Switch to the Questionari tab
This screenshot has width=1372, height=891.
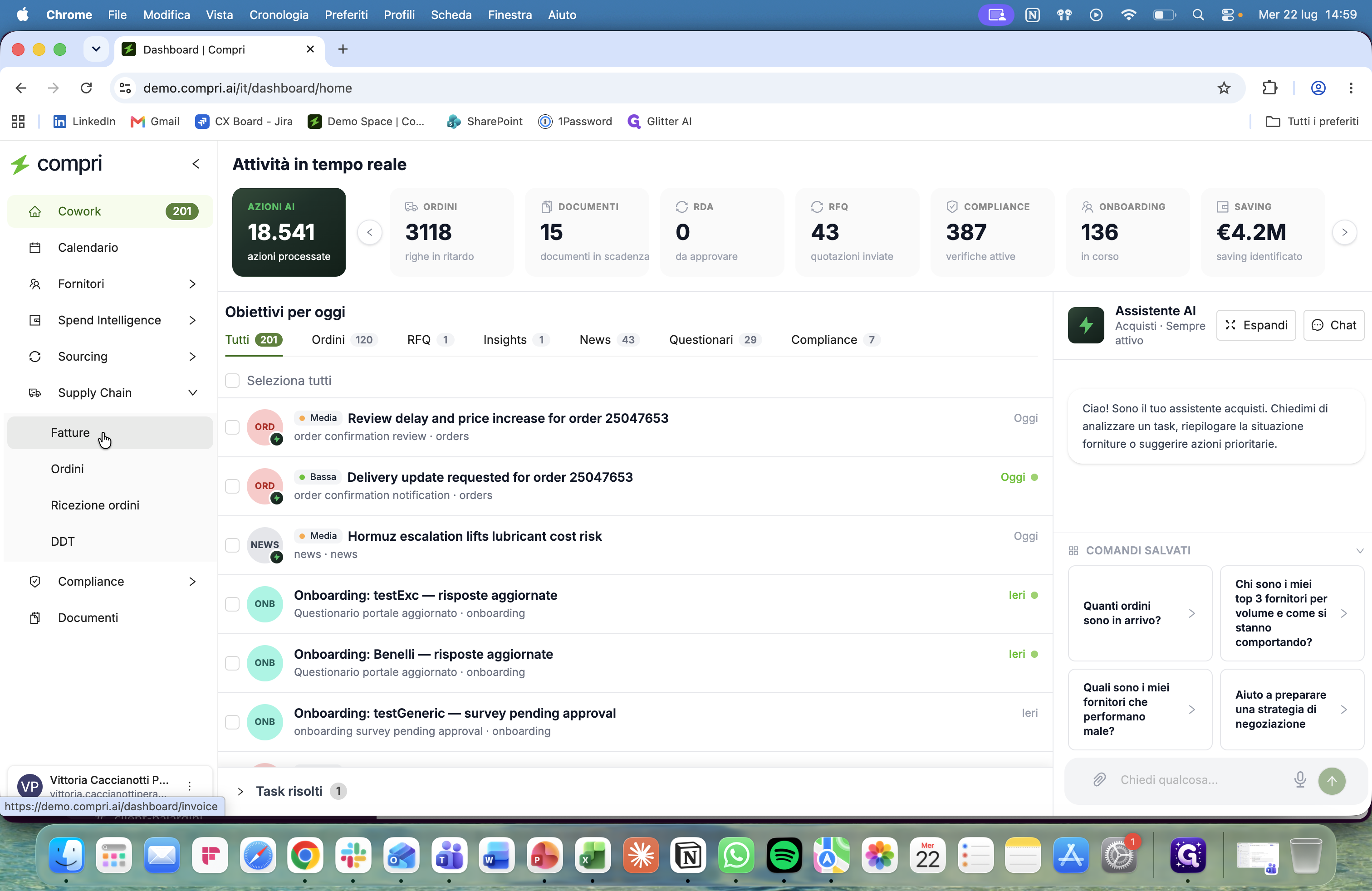715,340
